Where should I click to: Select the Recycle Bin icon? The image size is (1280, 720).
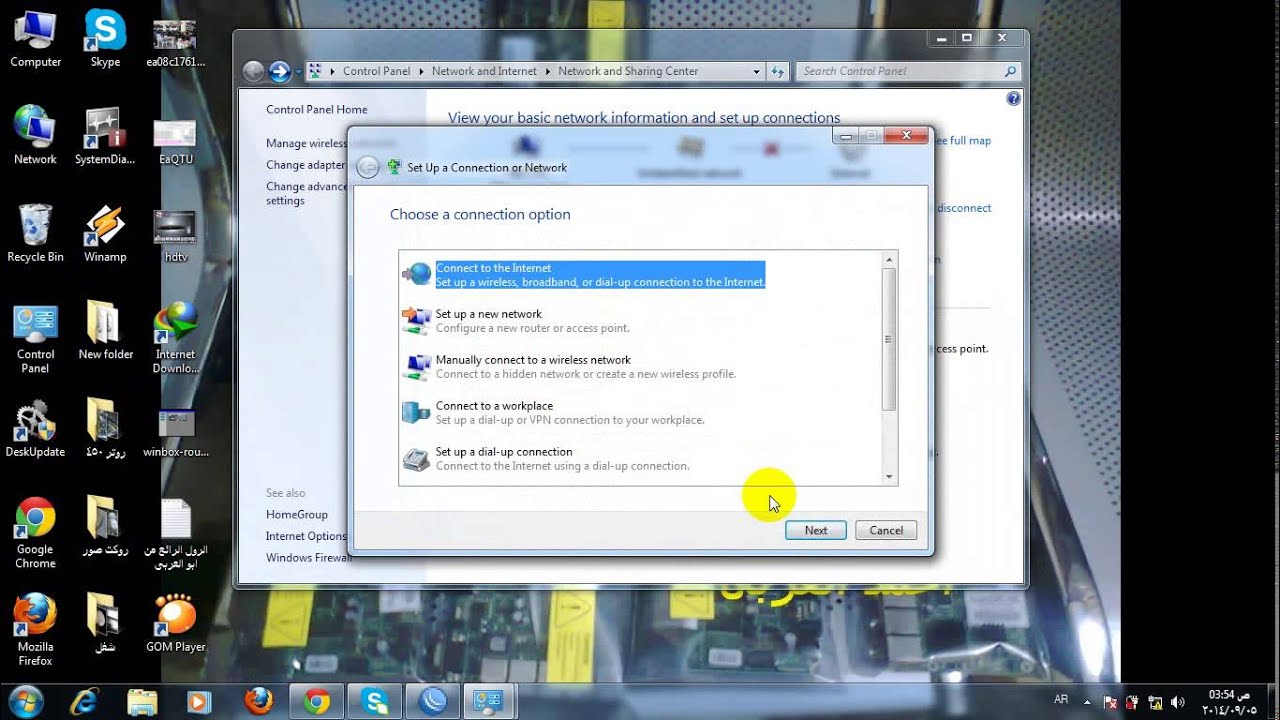tap(35, 233)
